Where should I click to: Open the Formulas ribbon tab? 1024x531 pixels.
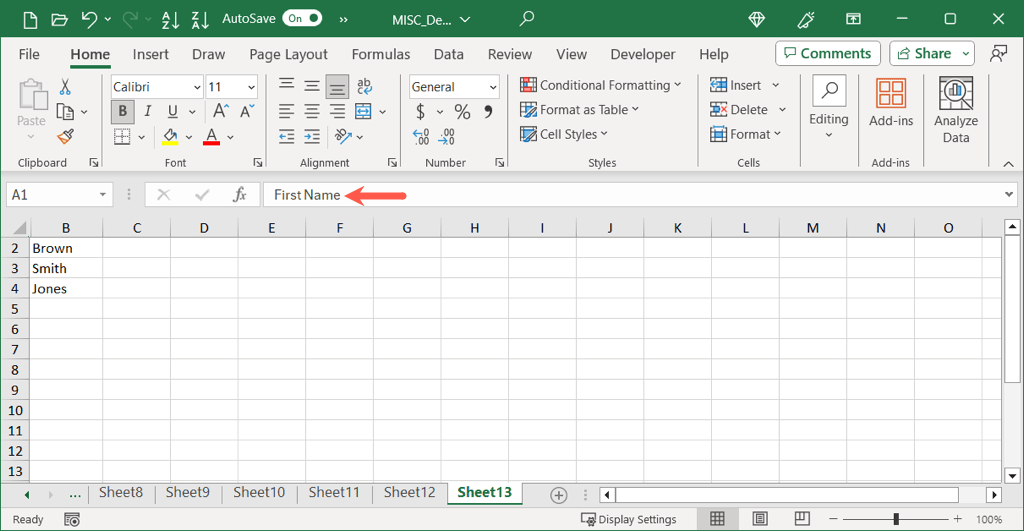click(380, 54)
